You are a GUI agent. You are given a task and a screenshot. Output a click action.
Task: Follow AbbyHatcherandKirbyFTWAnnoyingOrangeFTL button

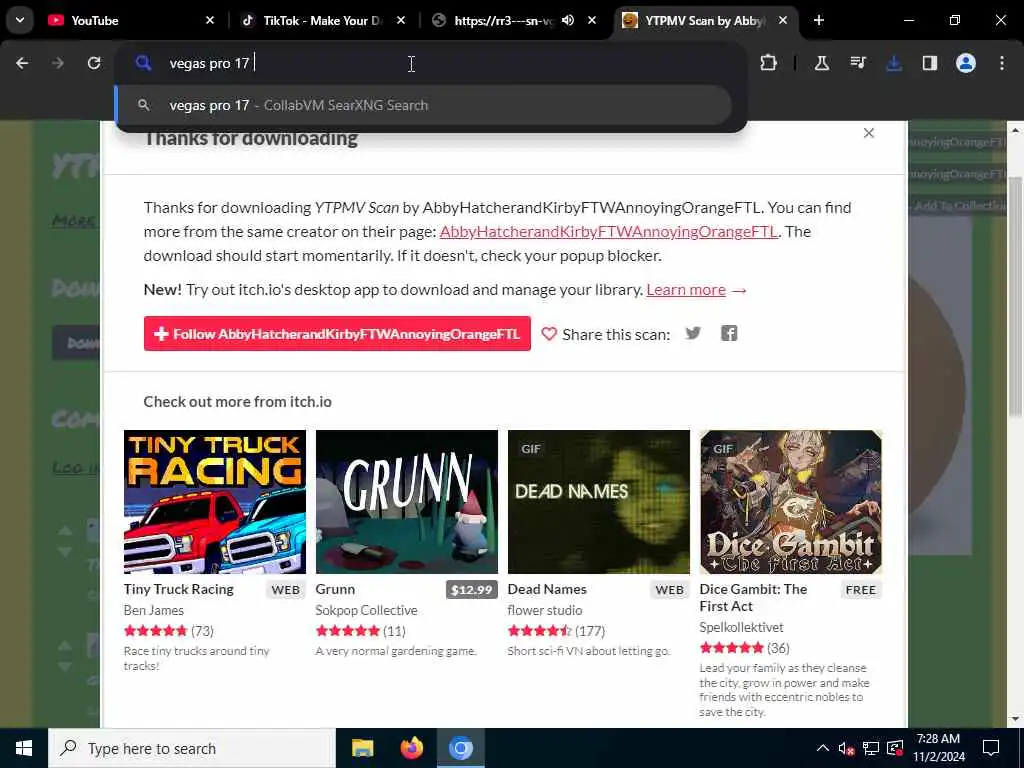(x=337, y=334)
